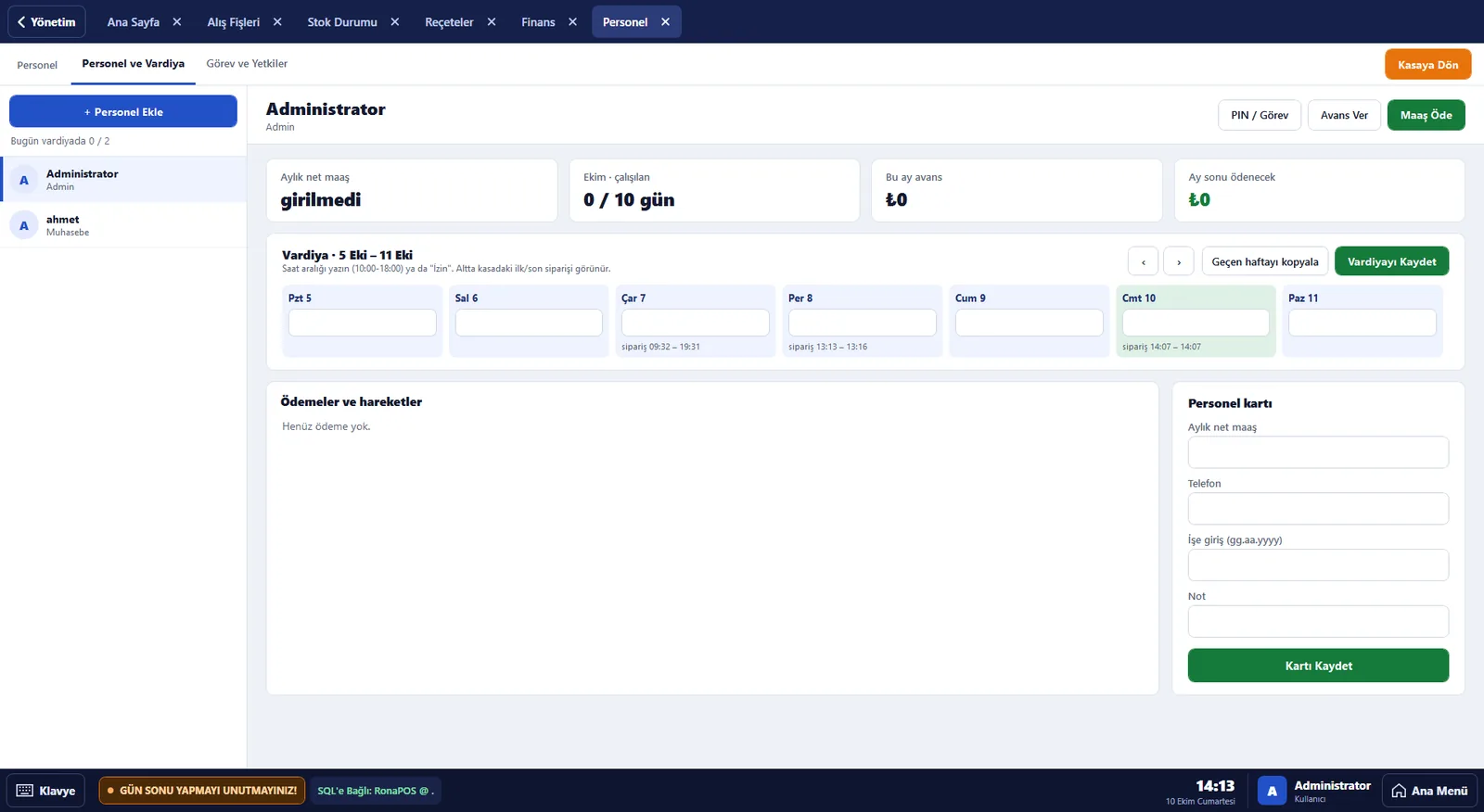Click the Paz 11 shift input
Image resolution: width=1484 pixels, height=812 pixels.
click(1362, 323)
